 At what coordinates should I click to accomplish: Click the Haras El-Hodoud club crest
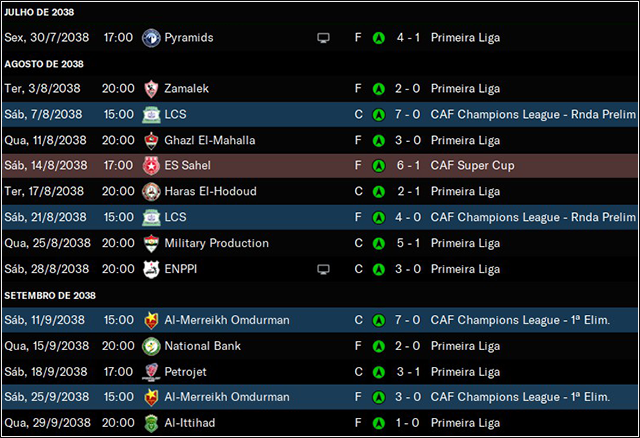click(151, 191)
